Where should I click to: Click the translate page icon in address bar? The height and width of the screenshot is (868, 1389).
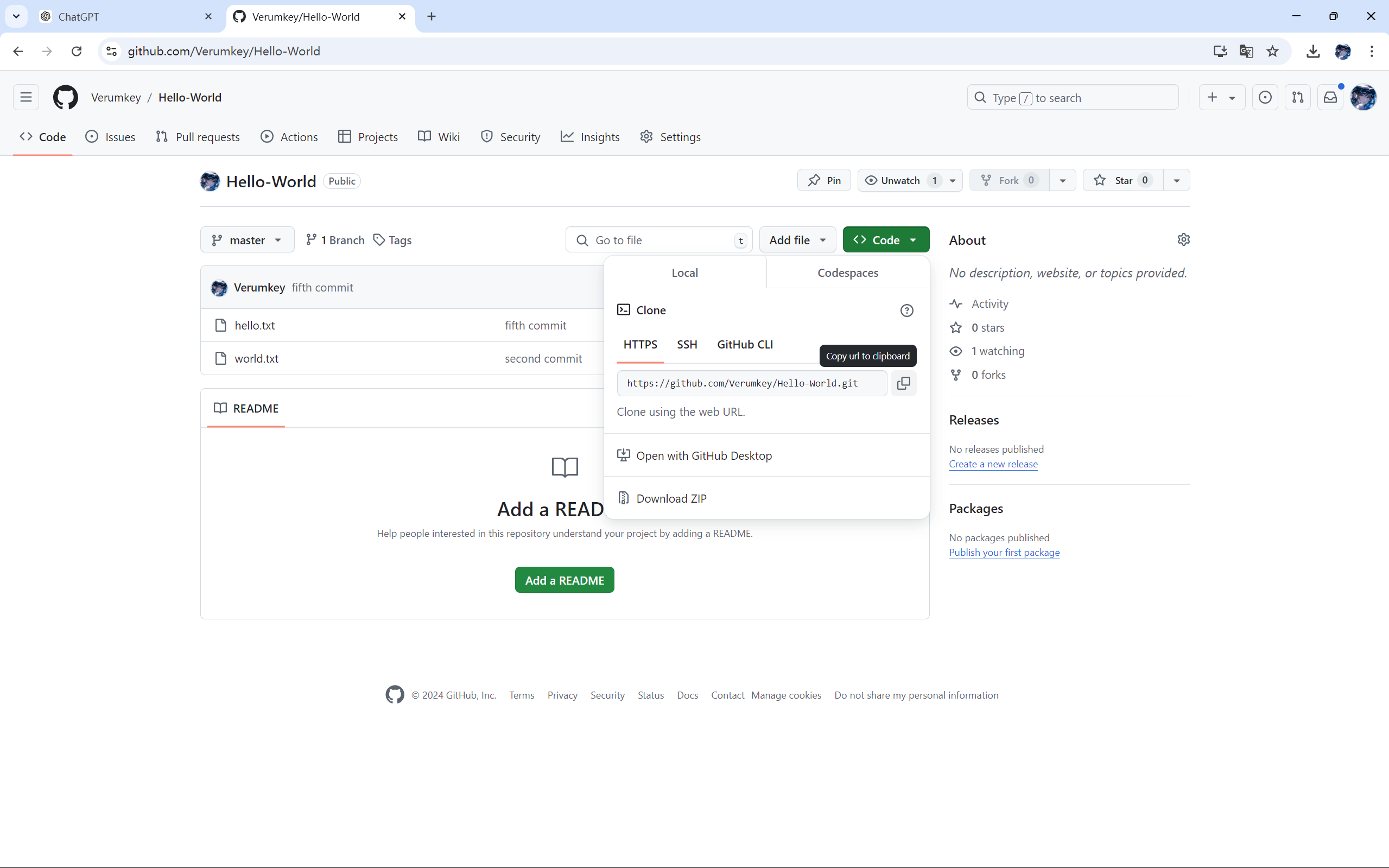(1246, 51)
